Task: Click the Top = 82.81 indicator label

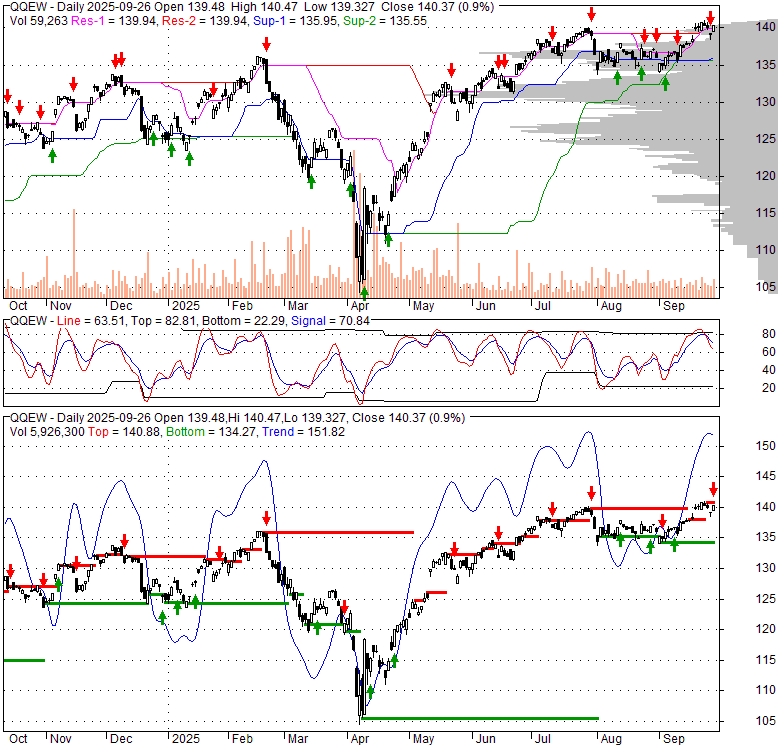Action: 162,321
